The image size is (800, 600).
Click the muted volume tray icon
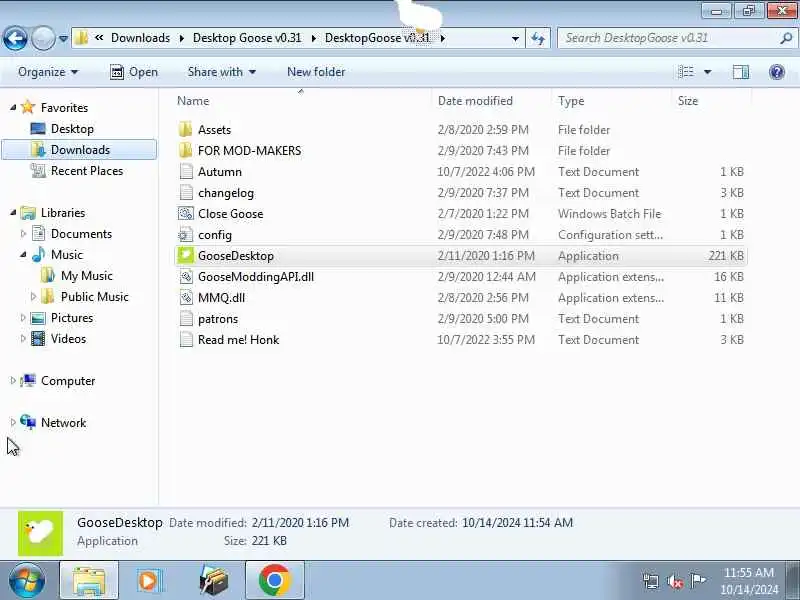pos(675,581)
